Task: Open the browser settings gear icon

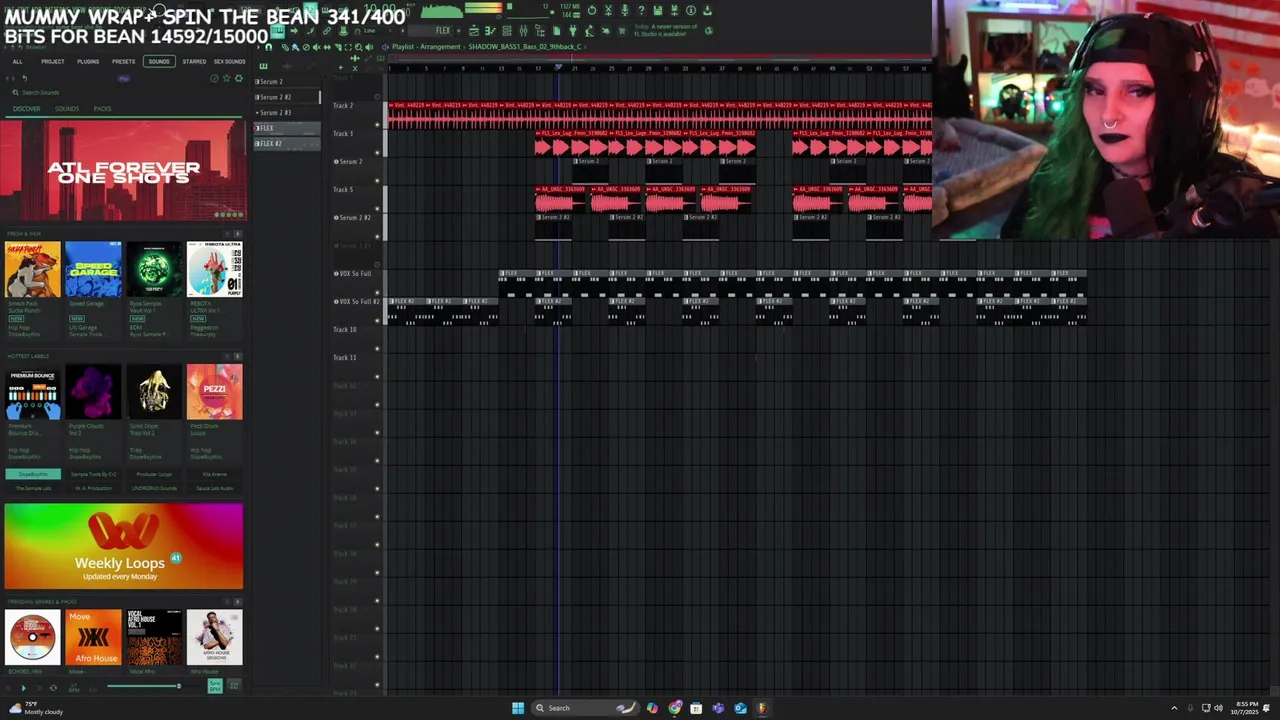Action: click(x=239, y=78)
